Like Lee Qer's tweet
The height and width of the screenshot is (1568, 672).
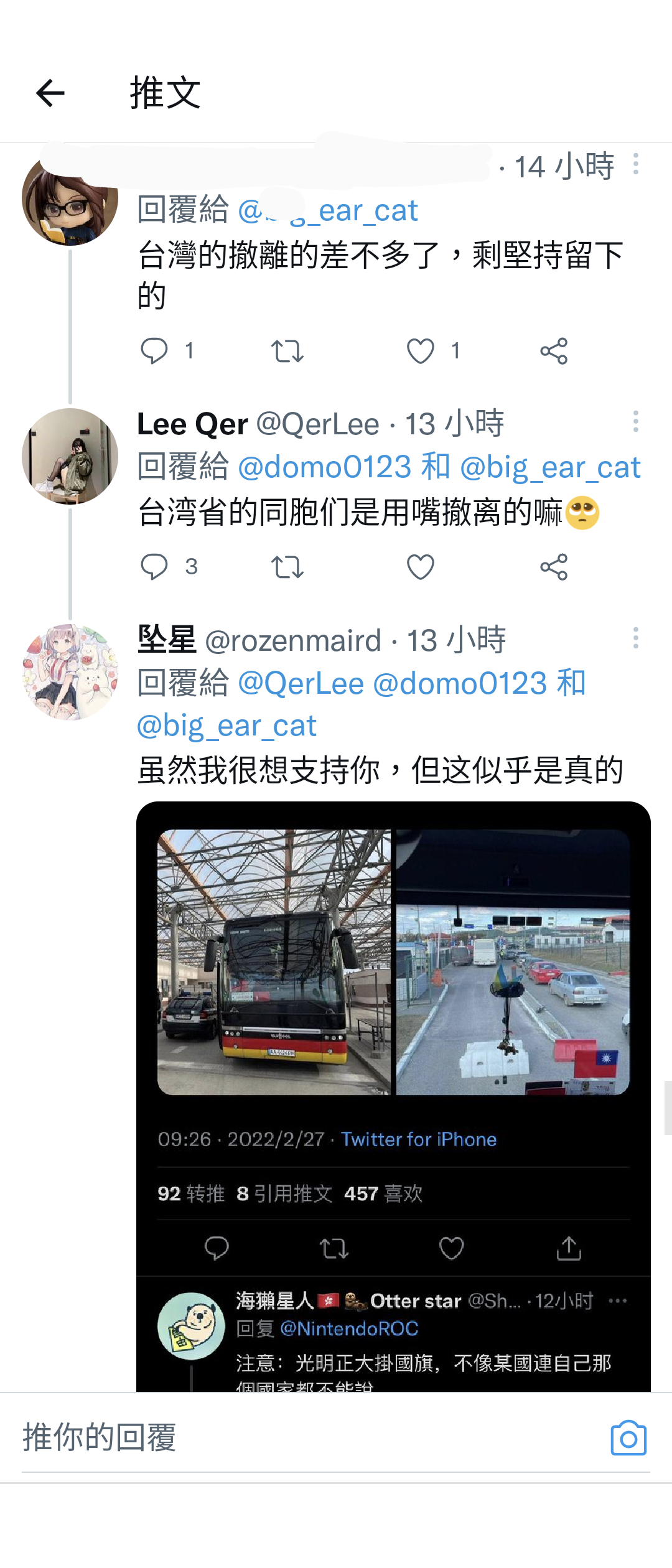pyautogui.click(x=421, y=567)
